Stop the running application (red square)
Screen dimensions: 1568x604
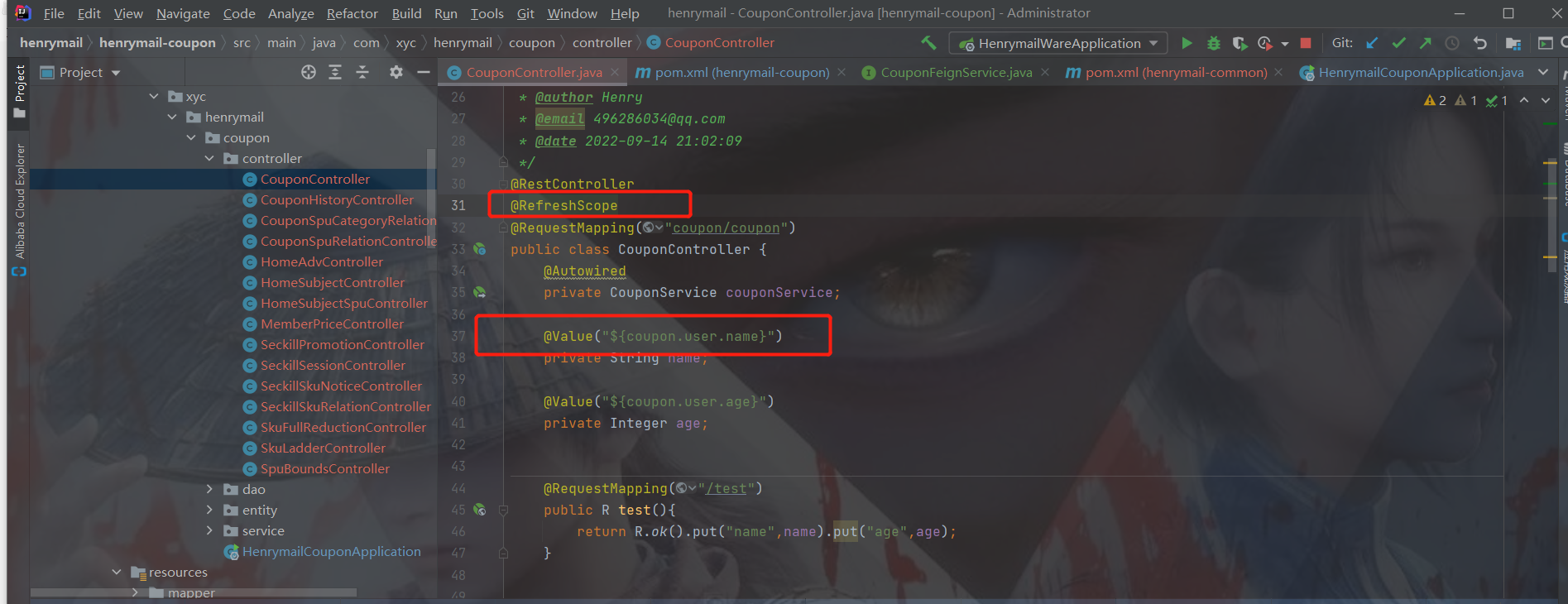coord(1306,43)
